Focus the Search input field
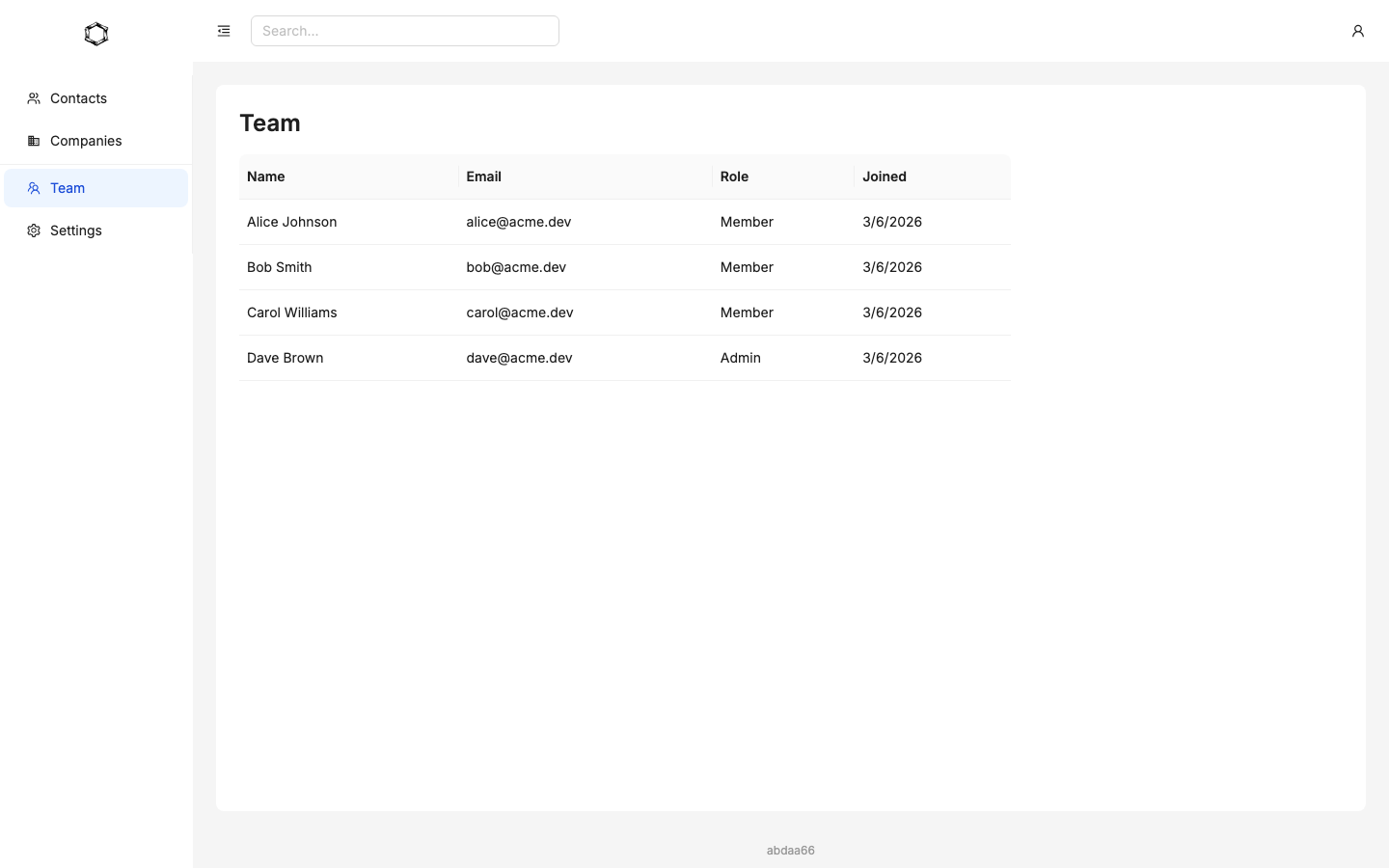Viewport: 1389px width, 868px height. coord(405,31)
